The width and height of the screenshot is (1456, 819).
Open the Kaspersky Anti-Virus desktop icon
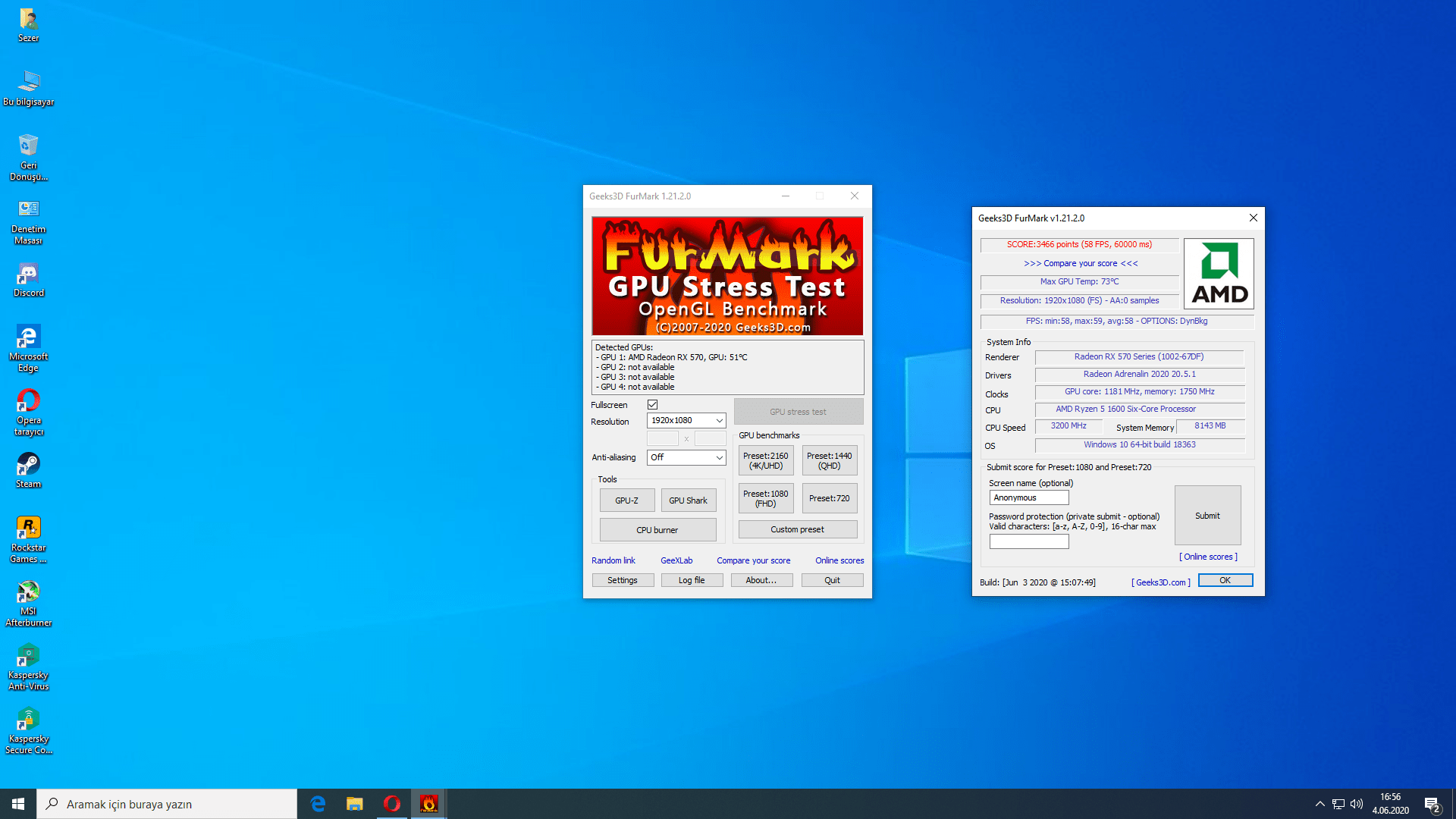pyautogui.click(x=29, y=655)
